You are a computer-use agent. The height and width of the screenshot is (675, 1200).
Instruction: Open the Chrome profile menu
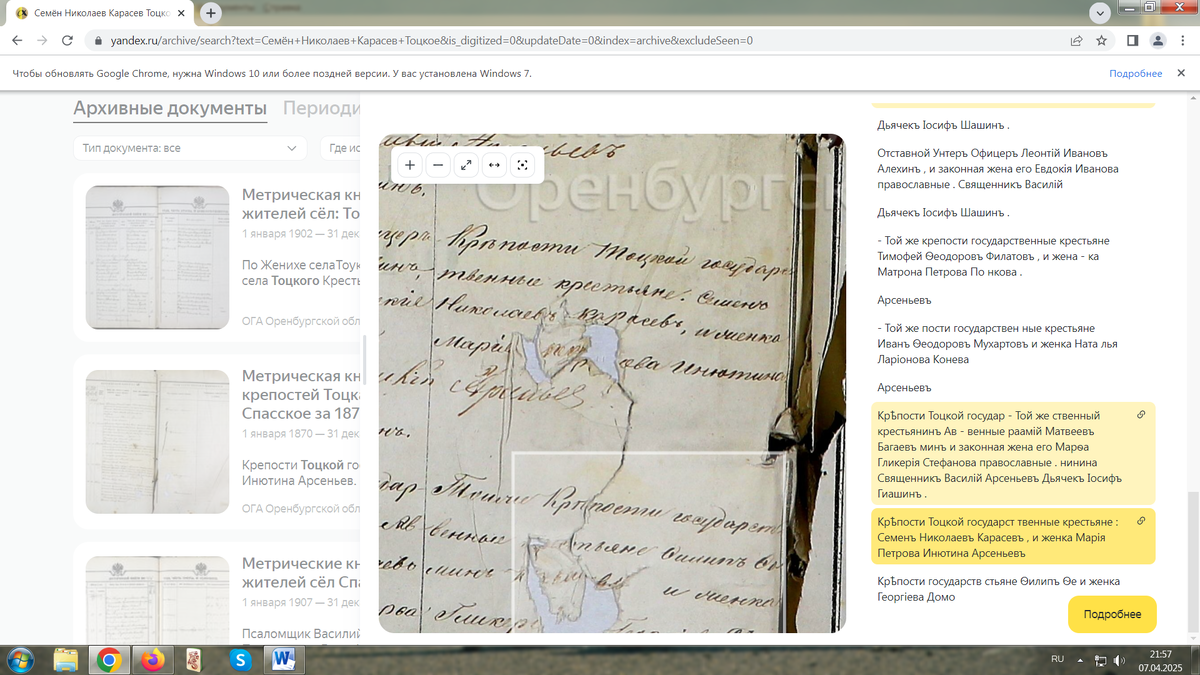coord(1158,41)
